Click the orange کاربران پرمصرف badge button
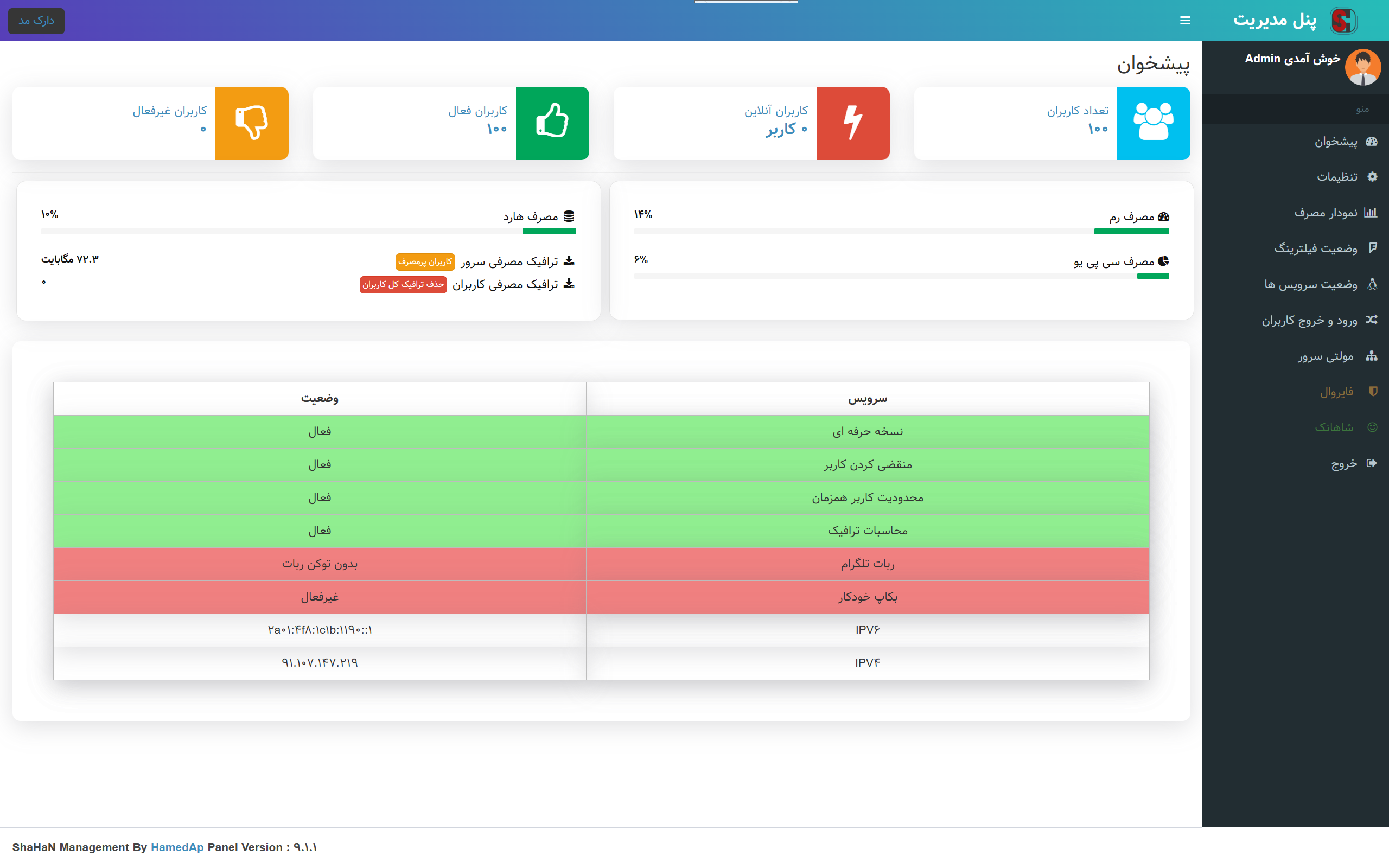This screenshot has height=868, width=1389. point(425,262)
